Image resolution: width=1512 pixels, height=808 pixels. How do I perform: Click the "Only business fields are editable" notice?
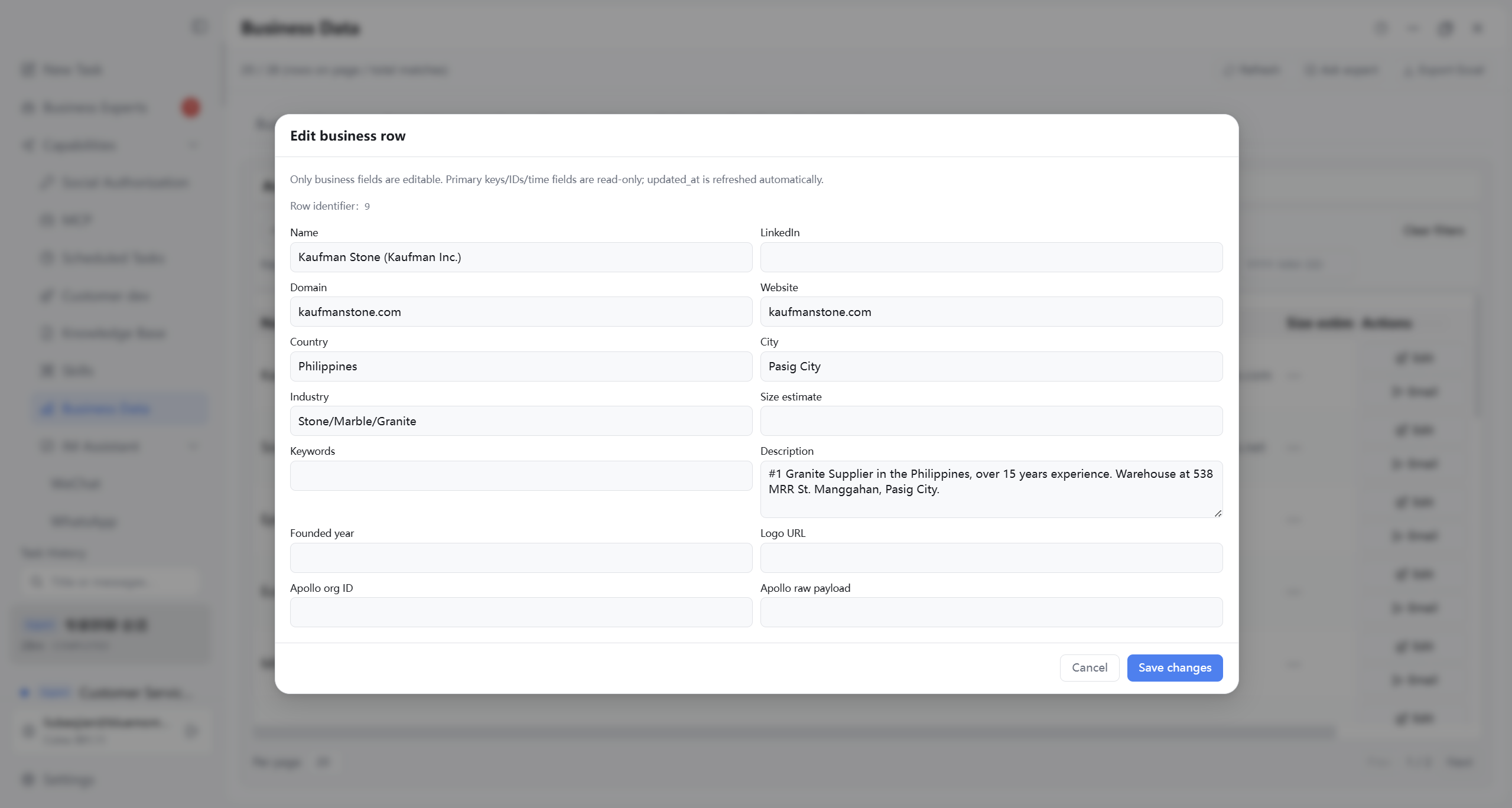coord(556,180)
